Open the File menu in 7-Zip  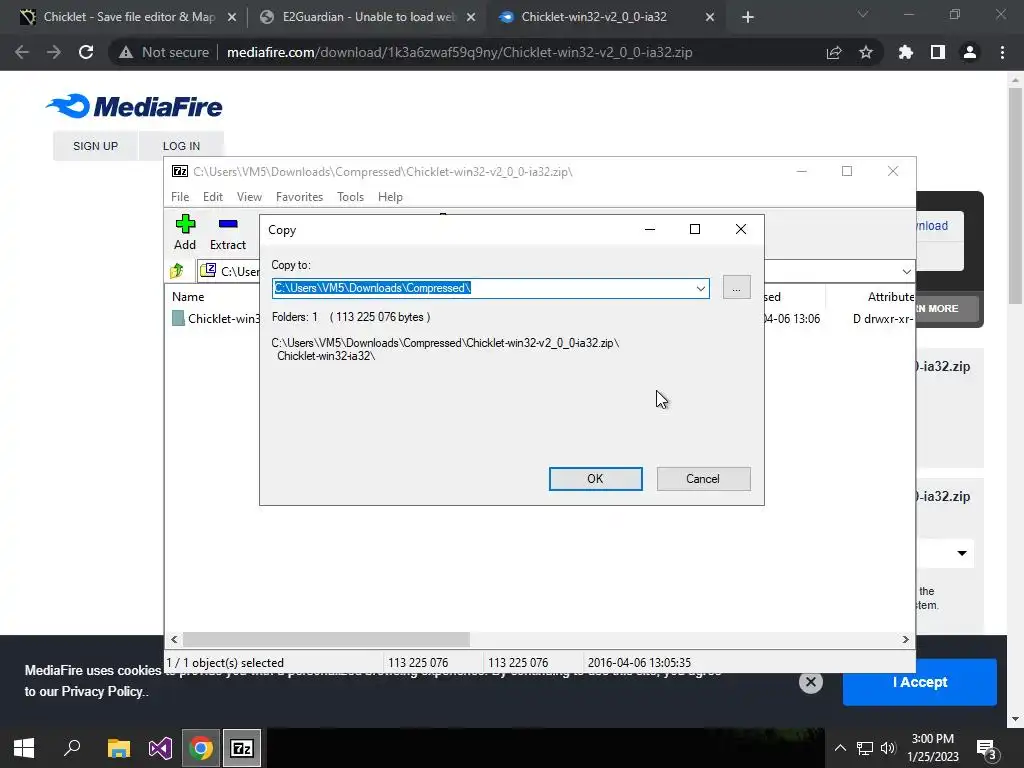coord(180,197)
